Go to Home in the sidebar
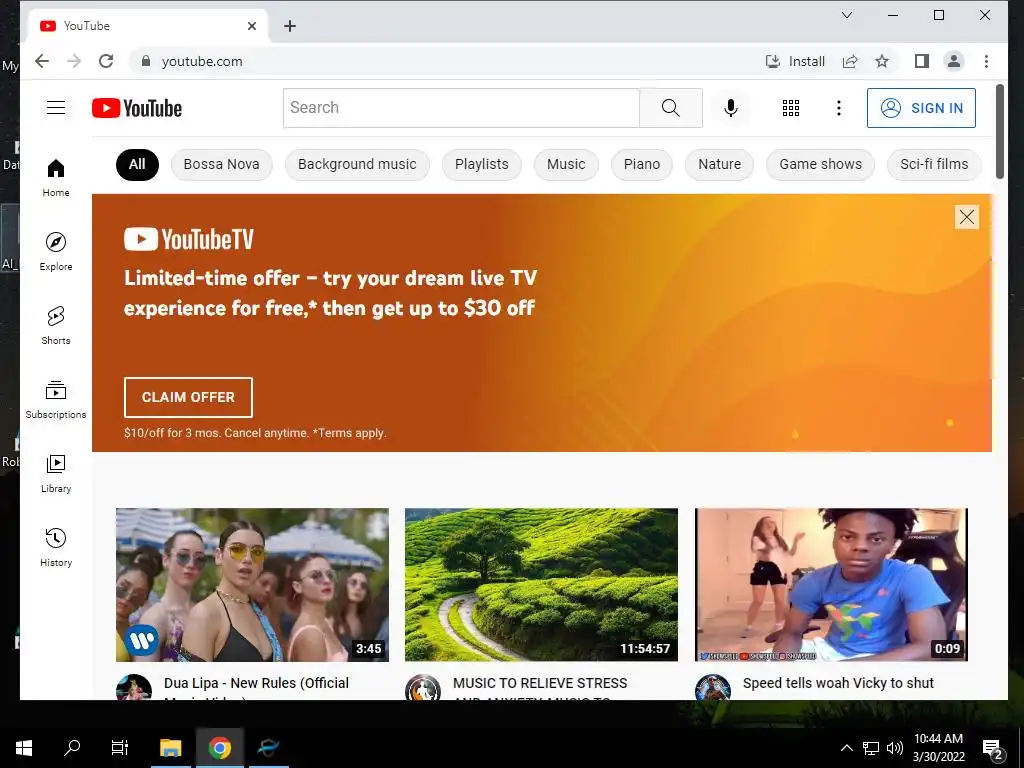 point(56,178)
